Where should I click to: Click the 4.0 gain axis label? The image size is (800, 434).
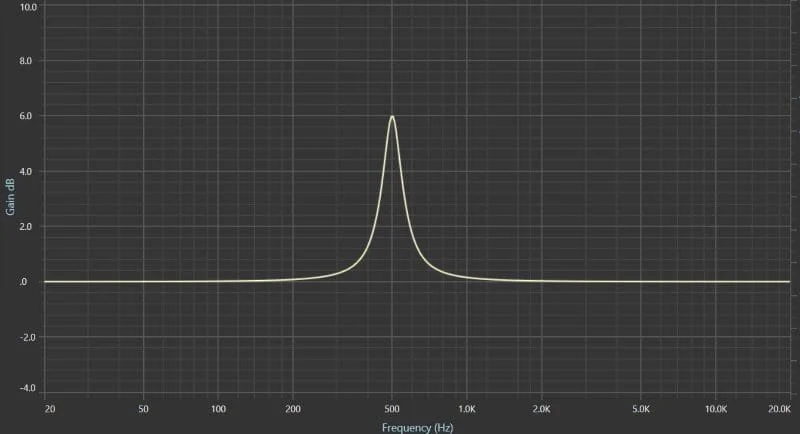click(x=26, y=172)
